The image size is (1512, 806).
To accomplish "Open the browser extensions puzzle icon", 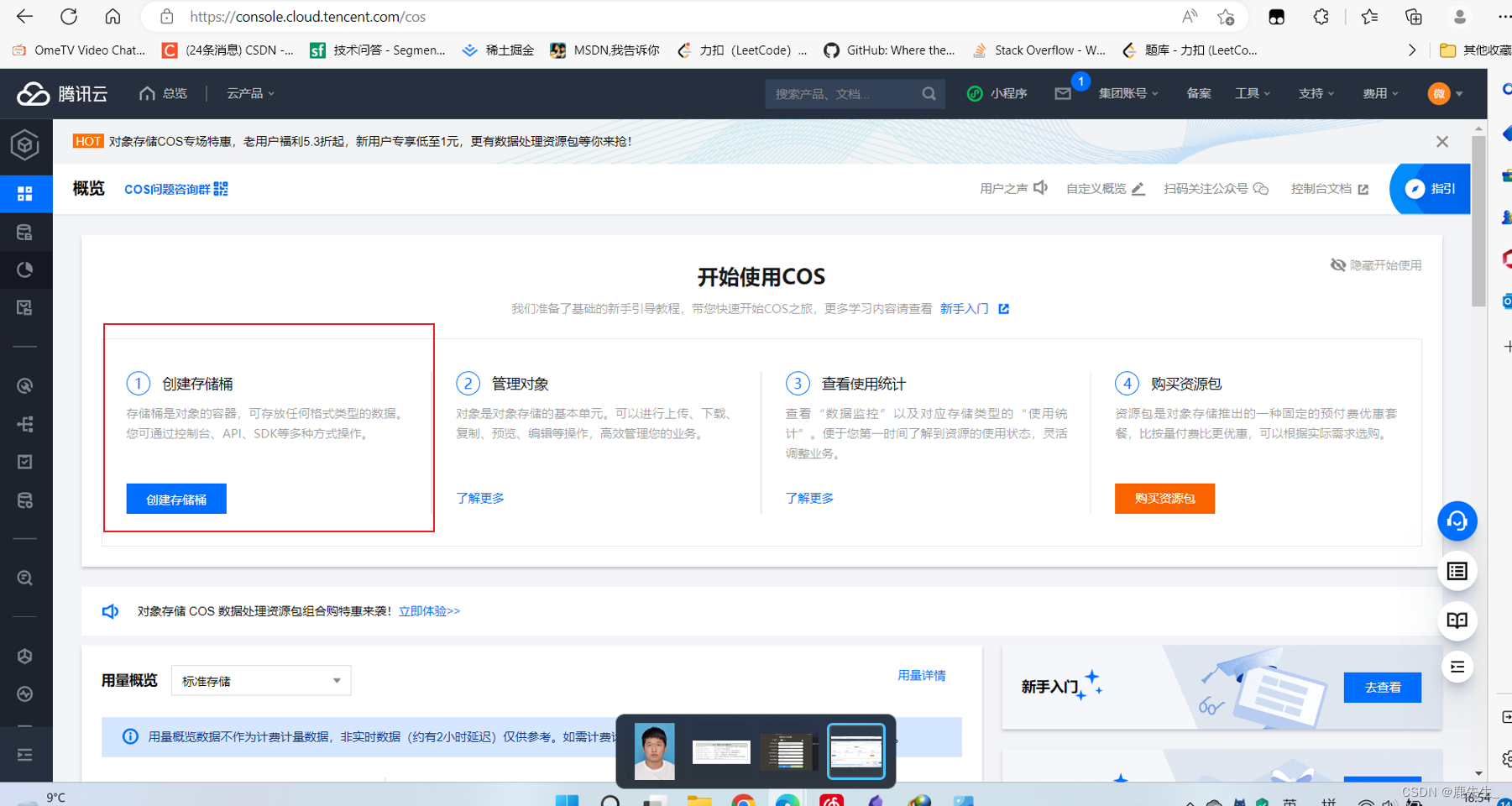I will tap(1321, 17).
